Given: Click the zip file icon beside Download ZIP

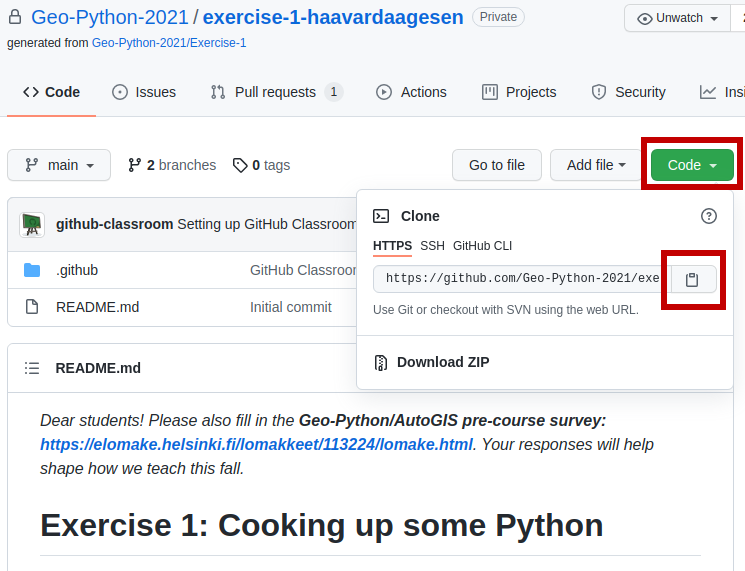Looking at the screenshot, I should 381,362.
